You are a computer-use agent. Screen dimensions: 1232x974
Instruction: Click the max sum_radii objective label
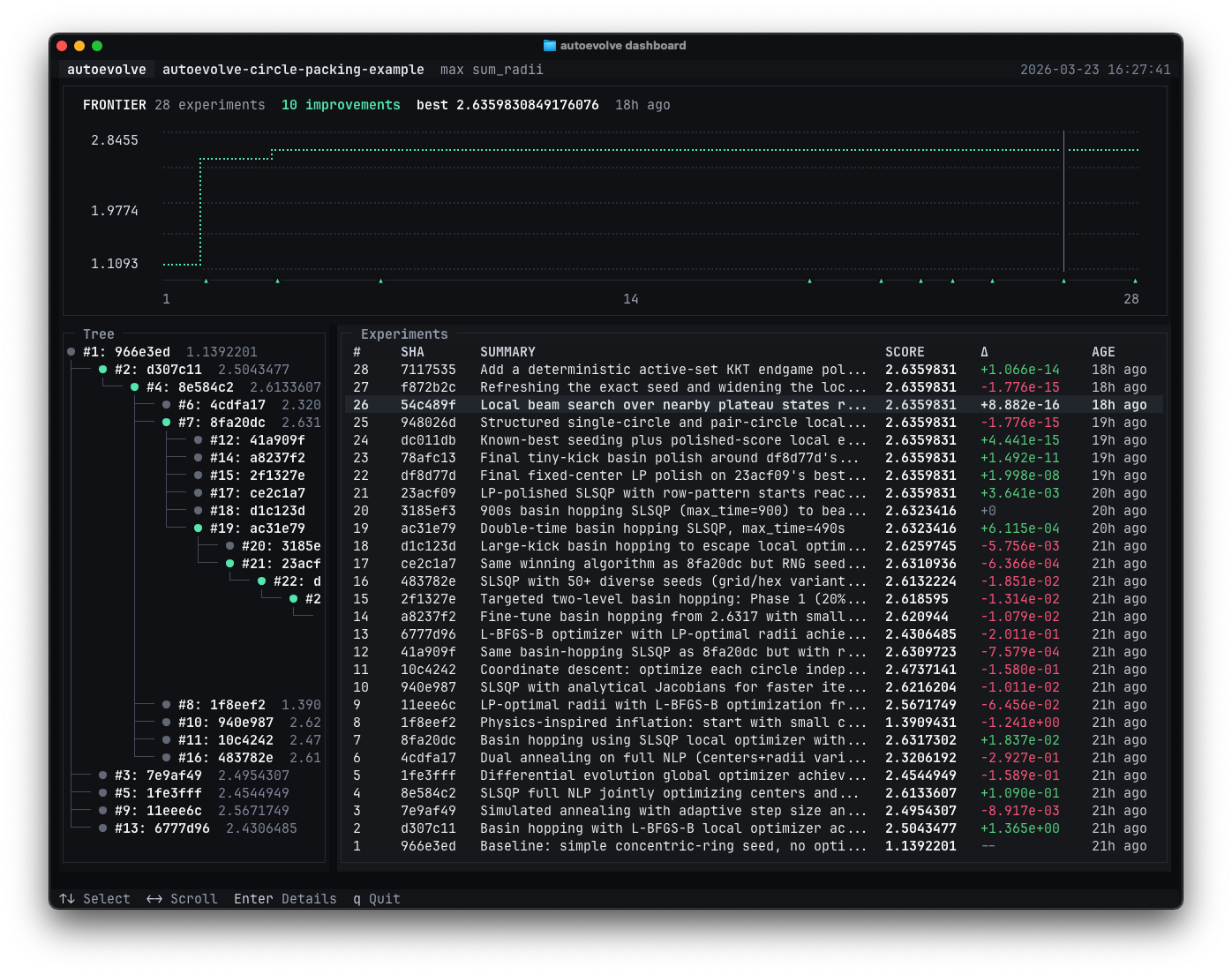(492, 70)
